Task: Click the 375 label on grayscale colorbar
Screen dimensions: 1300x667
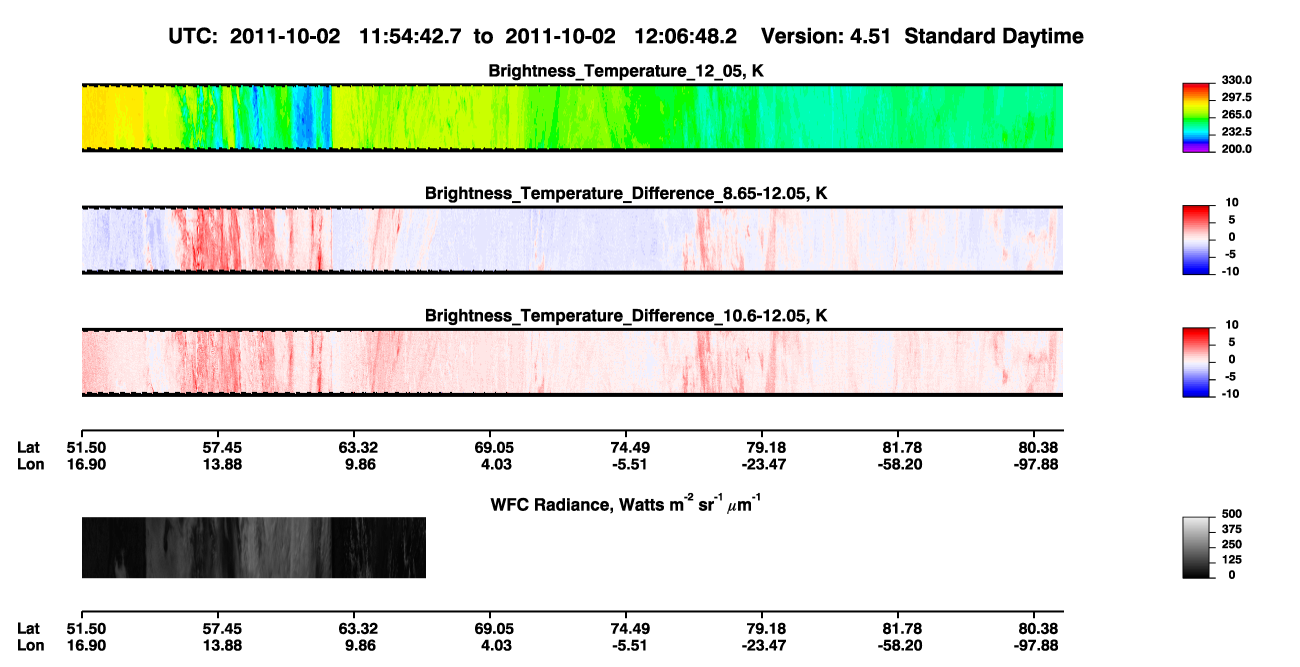Action: (1232, 530)
